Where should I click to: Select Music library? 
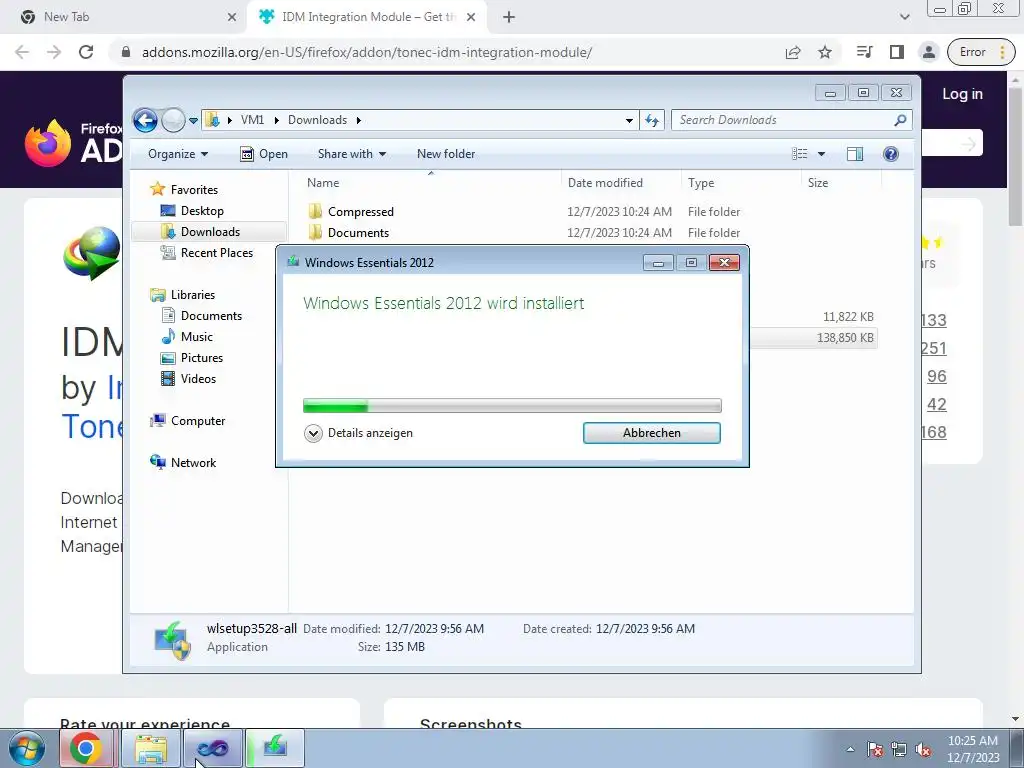tap(187, 337)
